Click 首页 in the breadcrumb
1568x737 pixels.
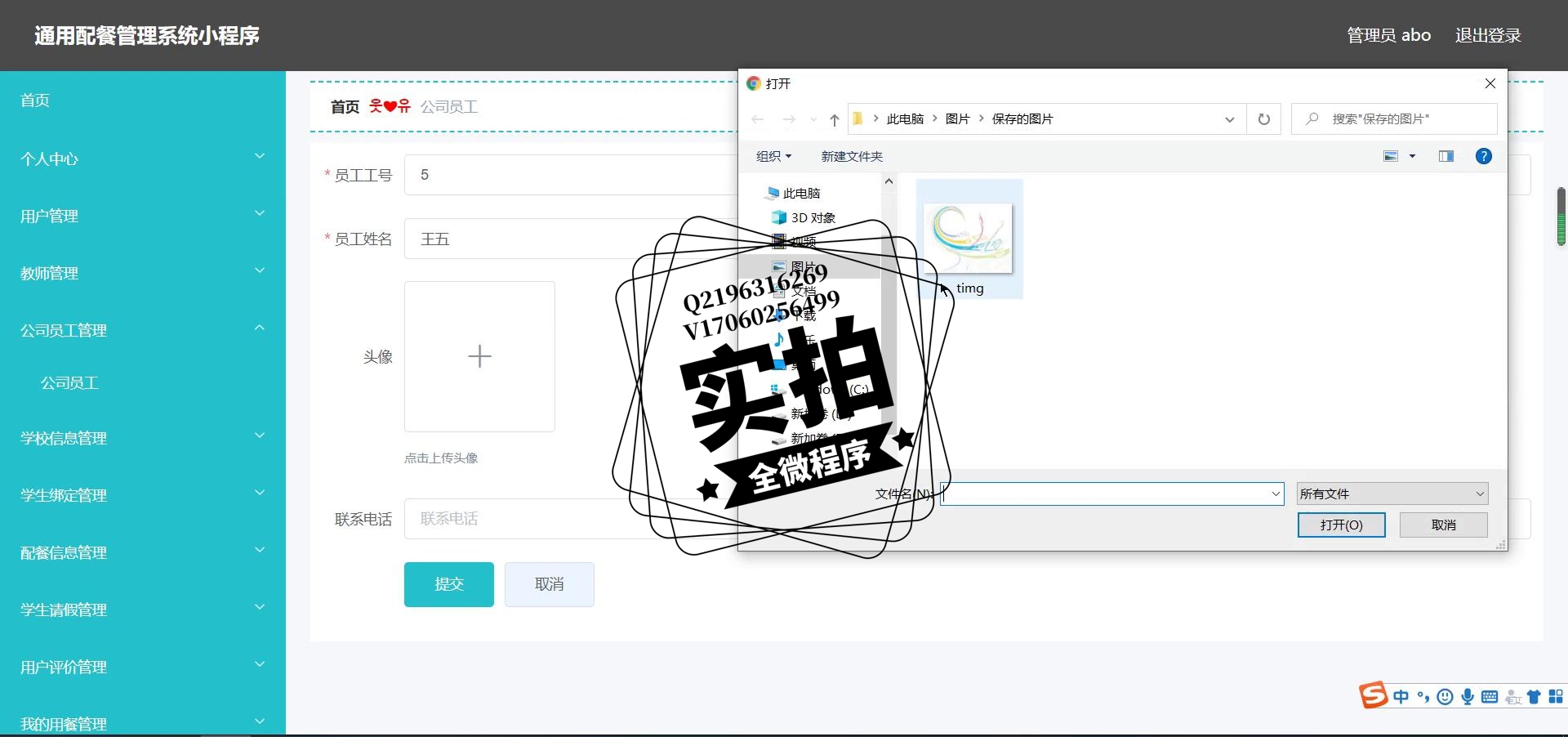(345, 107)
